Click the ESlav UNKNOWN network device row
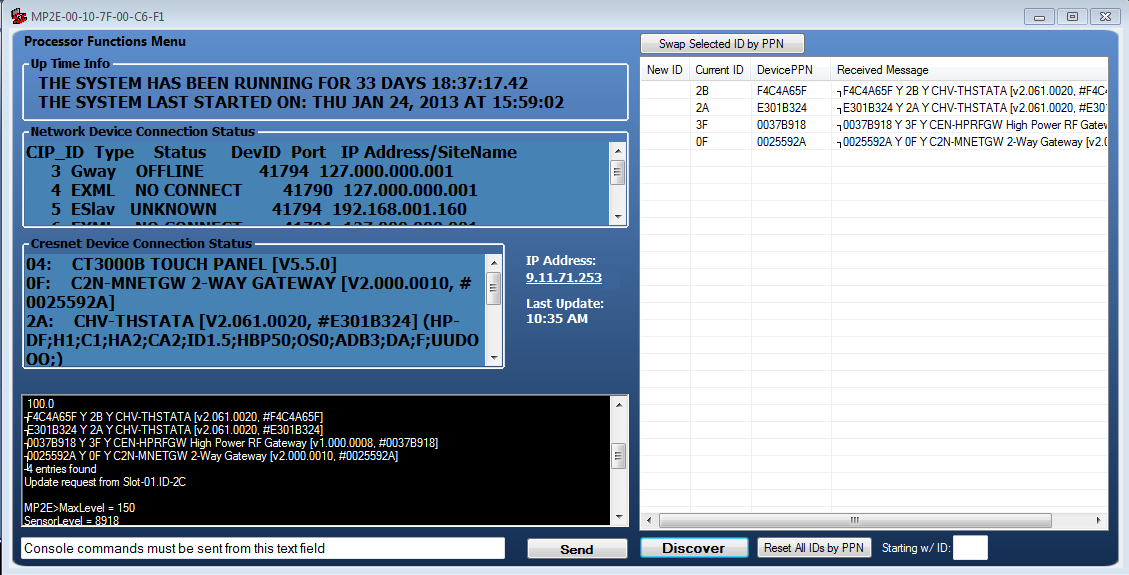The width and height of the screenshot is (1129, 575). pos(258,209)
